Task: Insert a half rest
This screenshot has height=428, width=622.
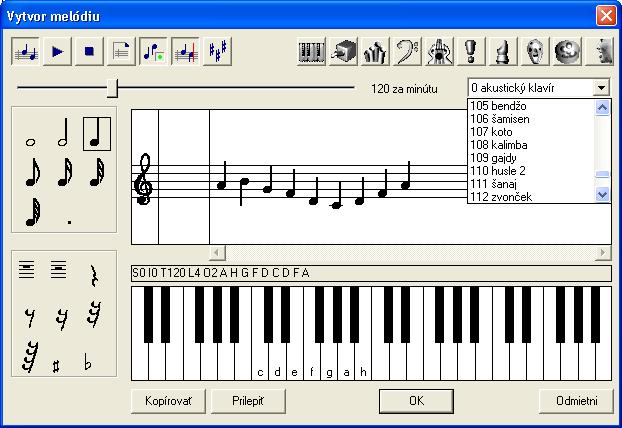Action: (x=58, y=270)
